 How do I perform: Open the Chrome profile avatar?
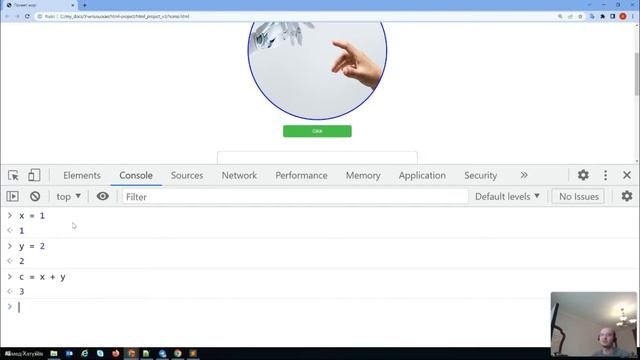[x=623, y=16]
